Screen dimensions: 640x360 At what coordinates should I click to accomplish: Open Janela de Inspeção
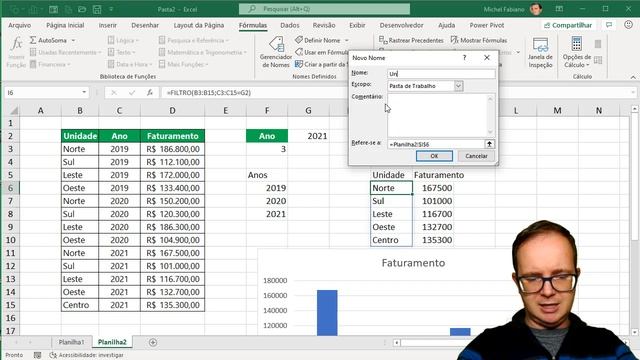tap(540, 52)
